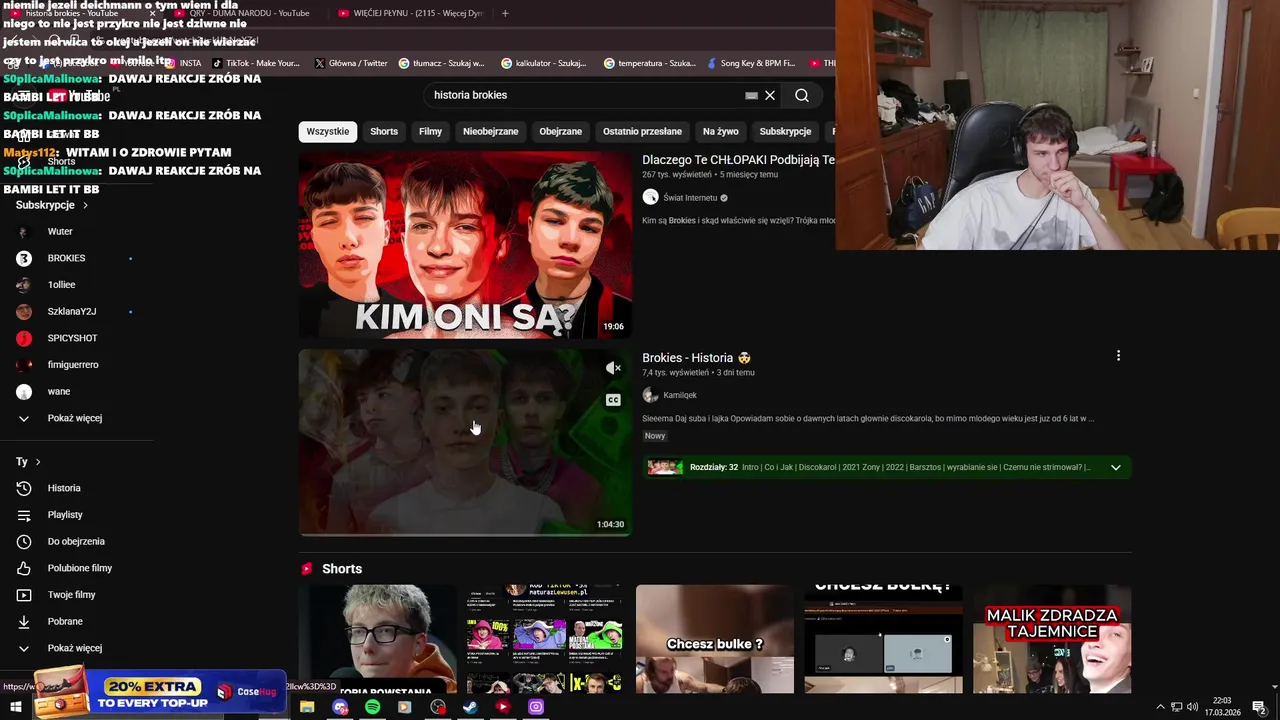The image size is (1280, 720).
Task: Click the volume icon in system tray
Action: point(1192,707)
